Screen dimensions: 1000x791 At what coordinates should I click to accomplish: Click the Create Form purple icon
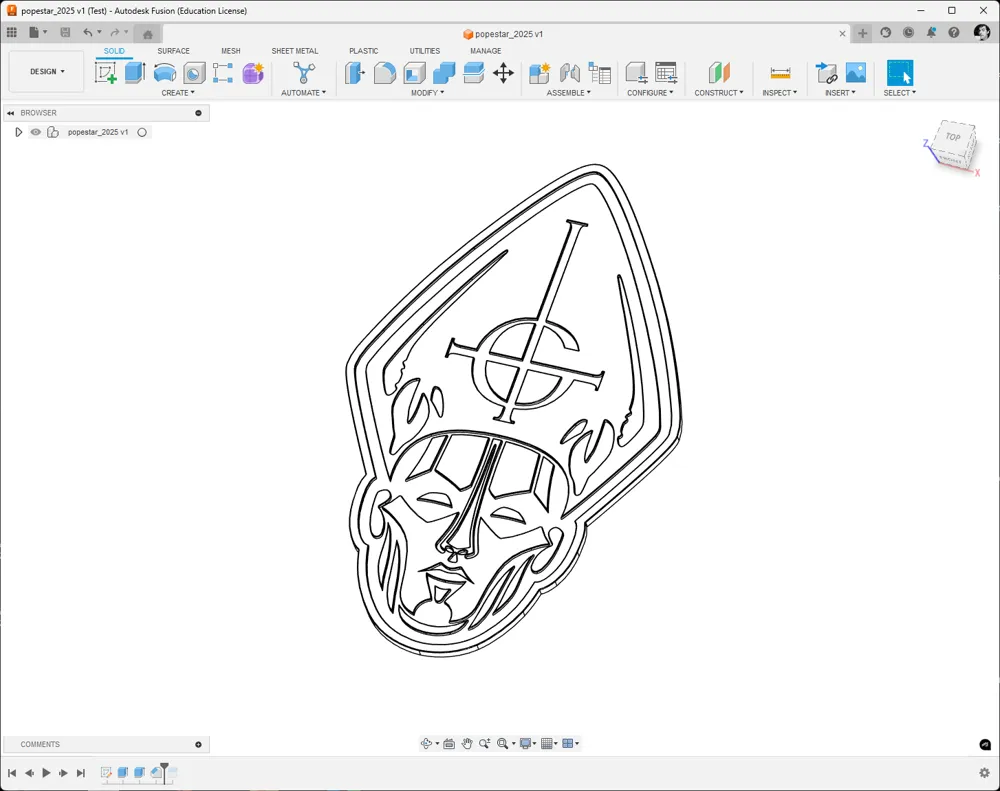pos(253,73)
